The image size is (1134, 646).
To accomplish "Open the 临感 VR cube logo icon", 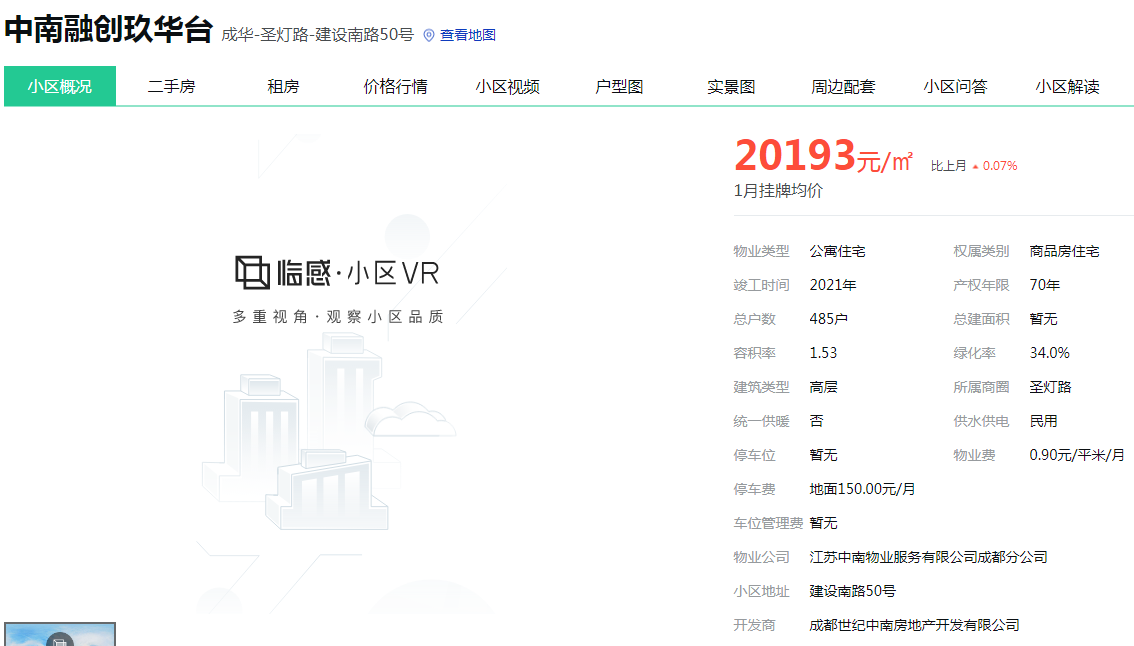I will click(252, 273).
